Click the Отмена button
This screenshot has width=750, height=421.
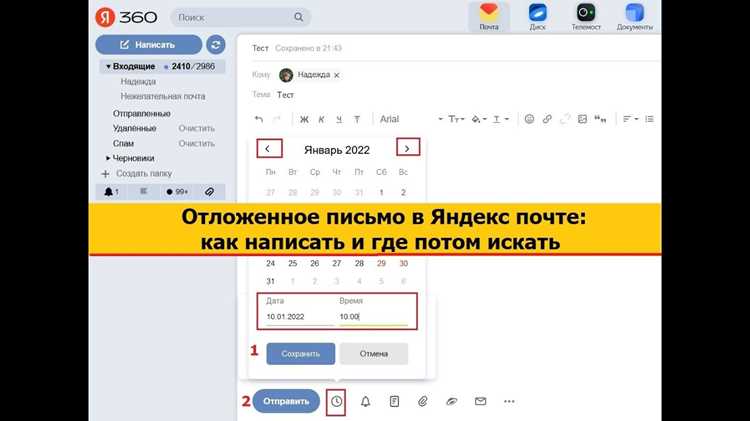click(374, 354)
